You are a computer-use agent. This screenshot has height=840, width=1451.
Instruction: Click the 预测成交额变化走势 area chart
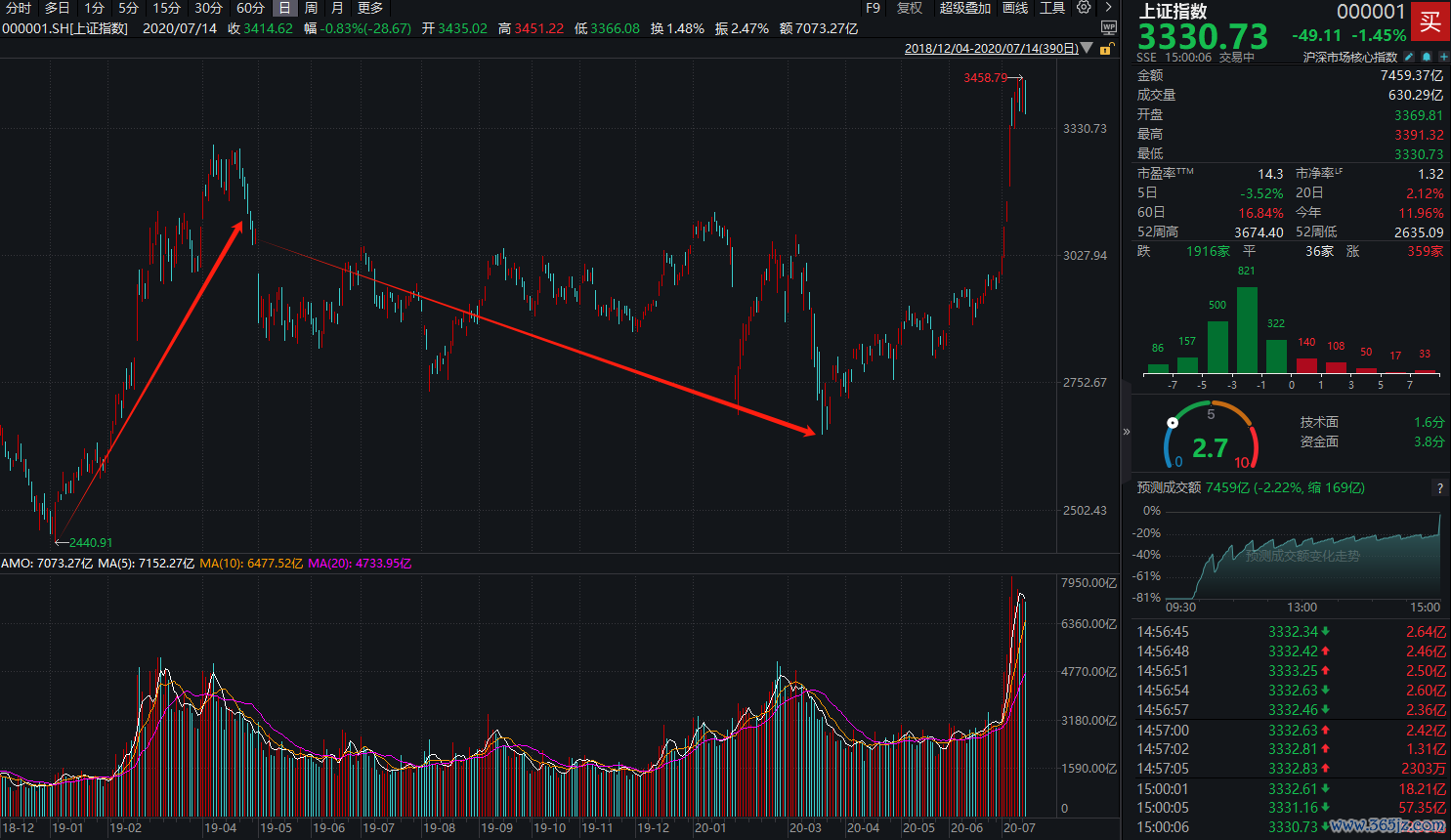pyautogui.click(x=1302, y=555)
